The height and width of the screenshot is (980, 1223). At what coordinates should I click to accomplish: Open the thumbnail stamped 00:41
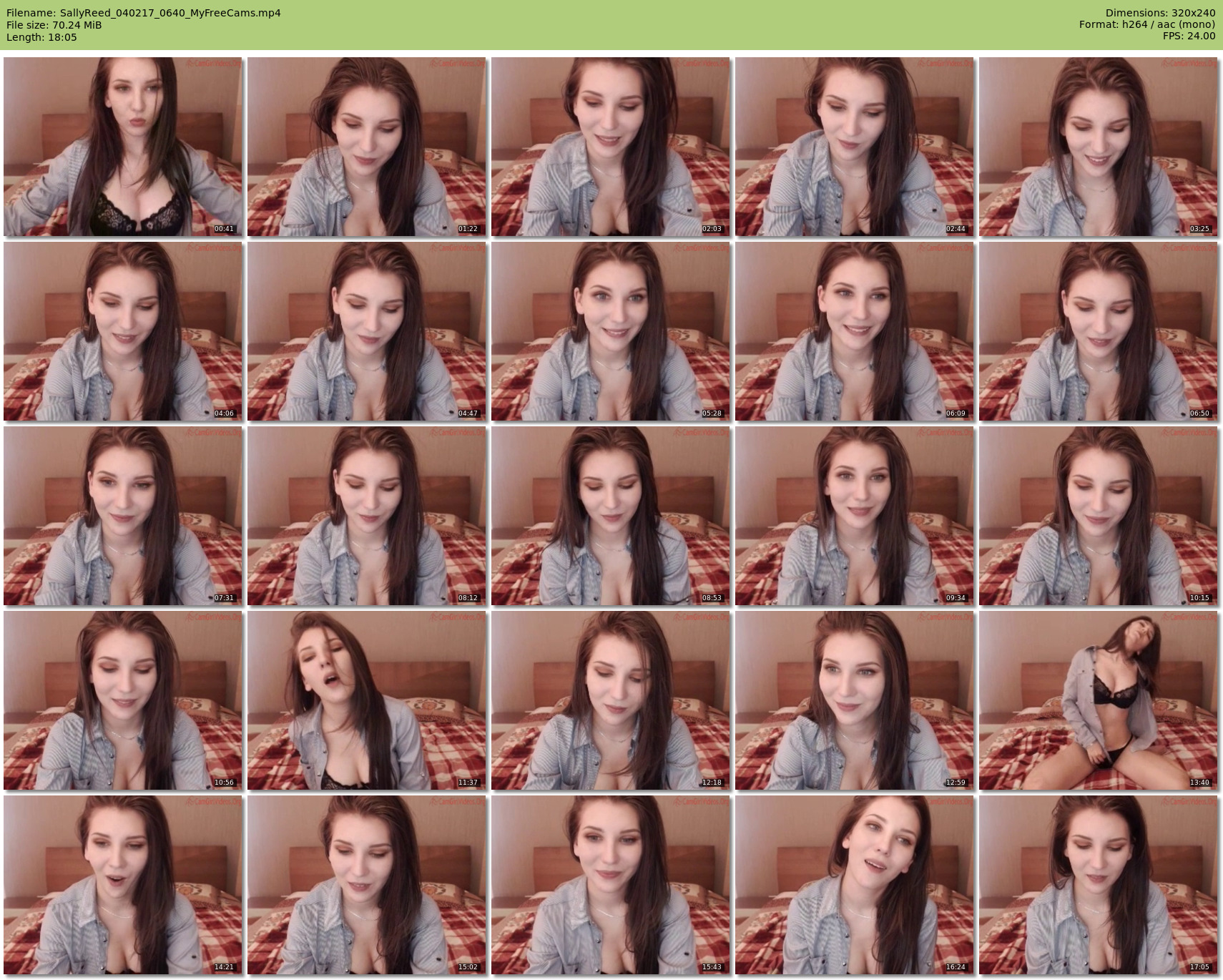[x=122, y=147]
